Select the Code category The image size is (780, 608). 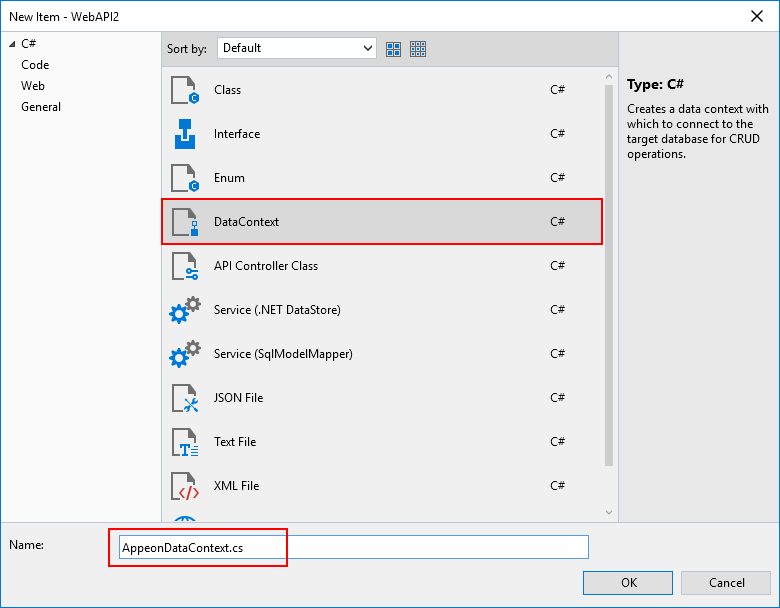(x=35, y=65)
